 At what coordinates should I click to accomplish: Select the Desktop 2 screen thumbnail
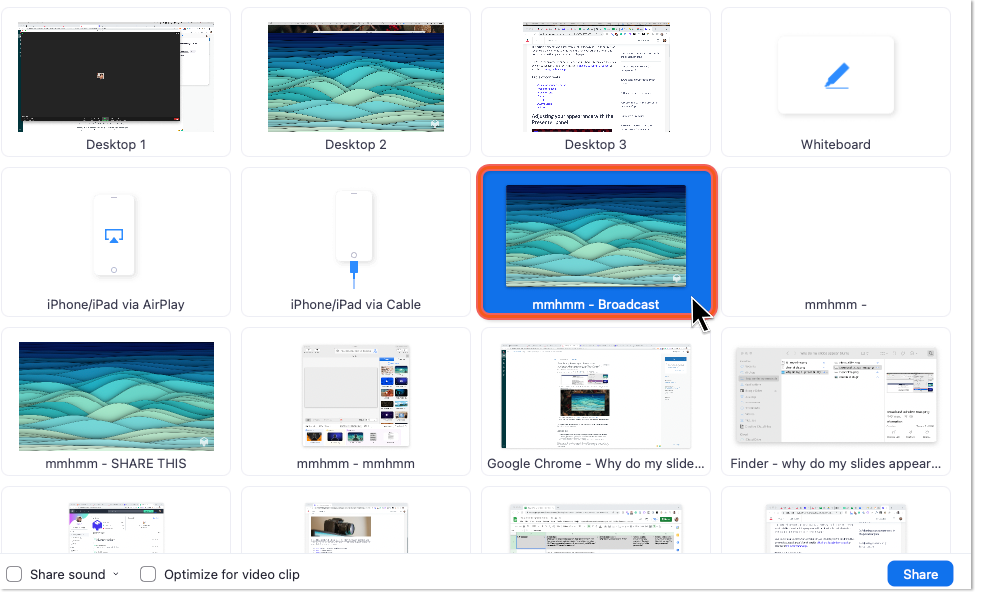pos(356,77)
